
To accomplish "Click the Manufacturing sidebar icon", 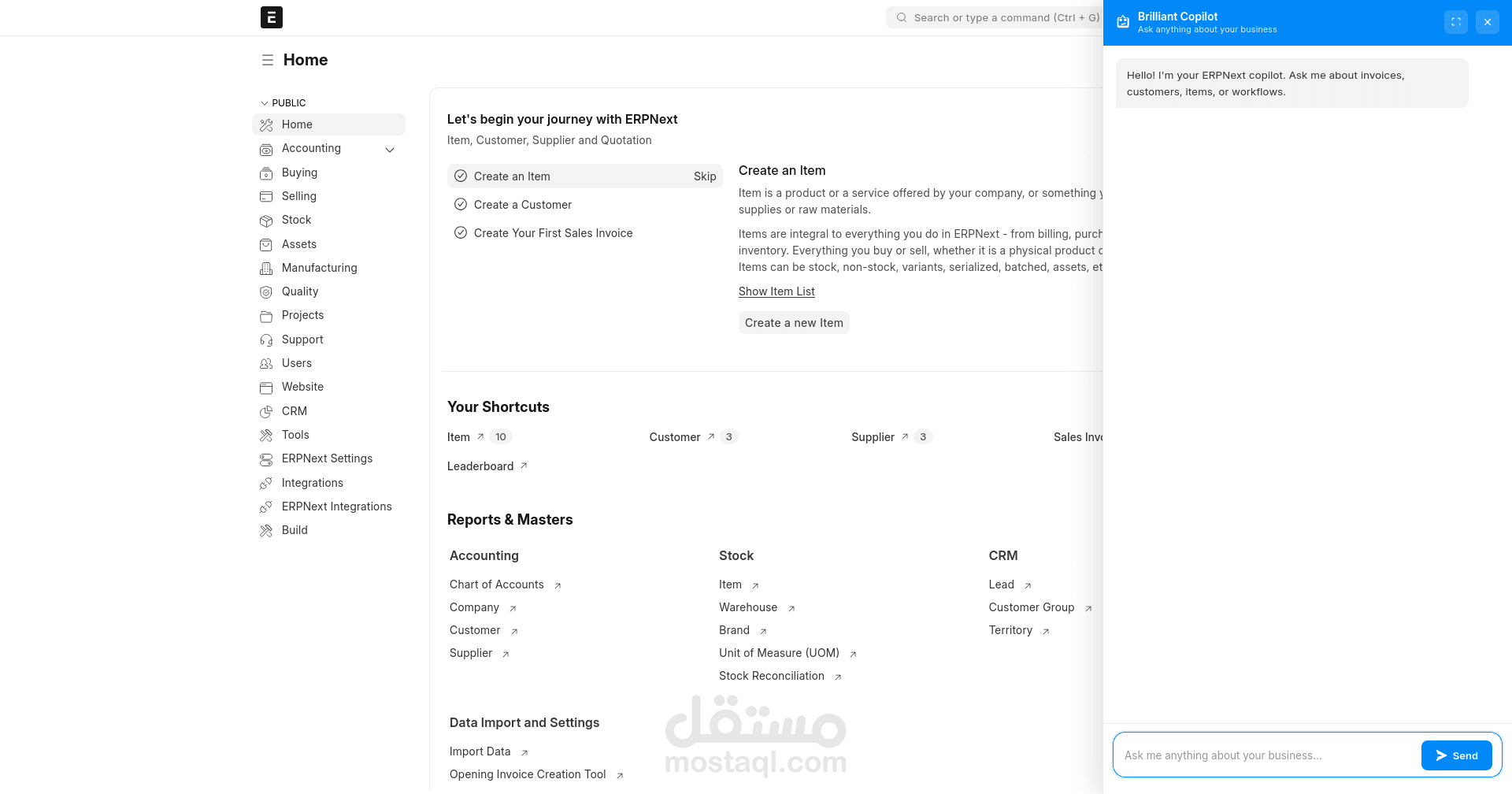I will [x=266, y=268].
